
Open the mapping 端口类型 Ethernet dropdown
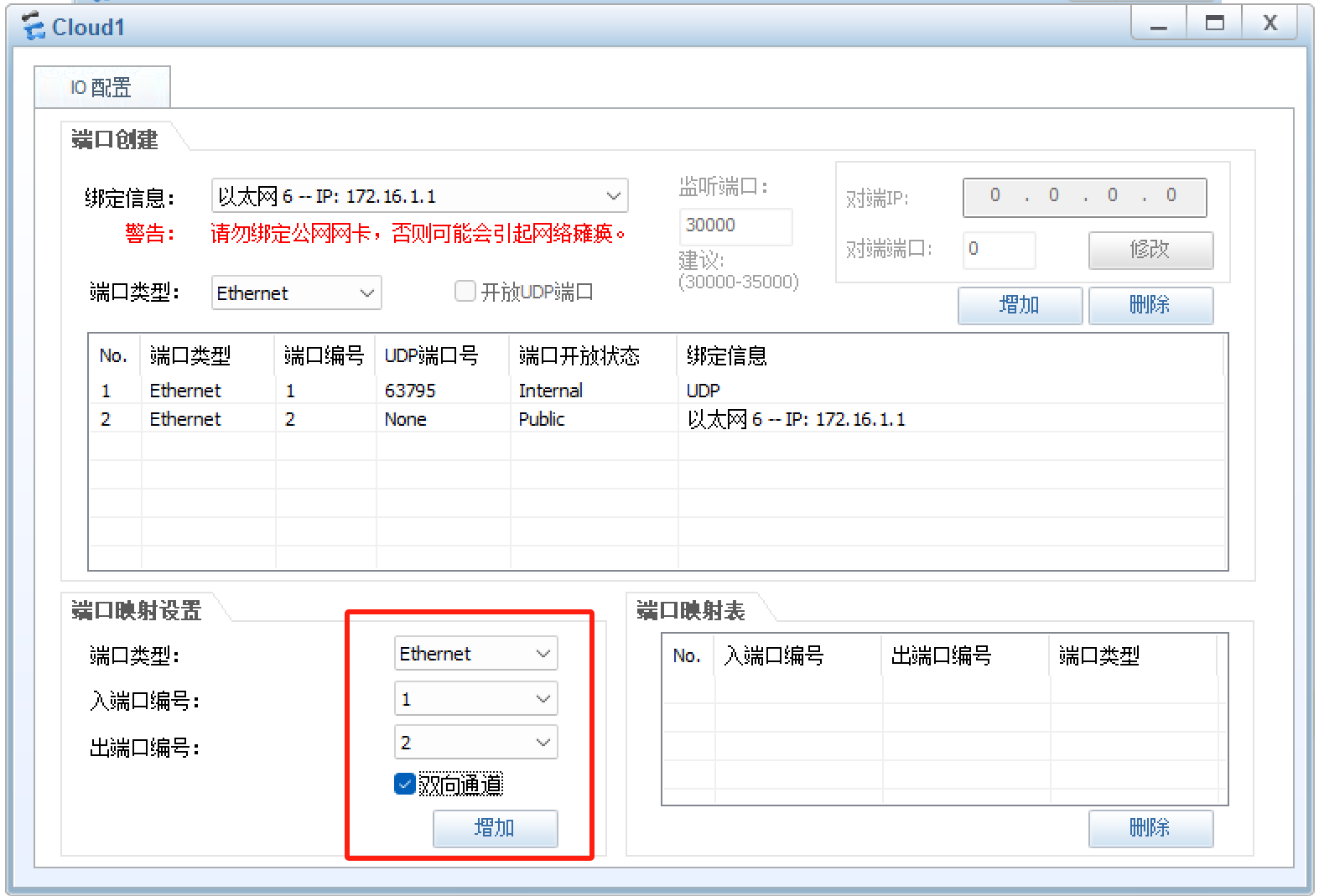pos(475,654)
